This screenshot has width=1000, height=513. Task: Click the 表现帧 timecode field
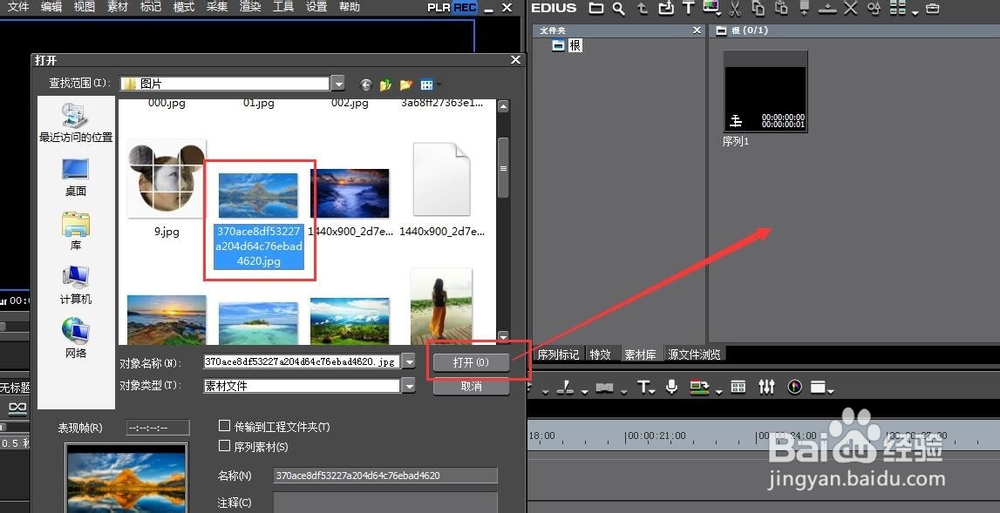click(158, 428)
